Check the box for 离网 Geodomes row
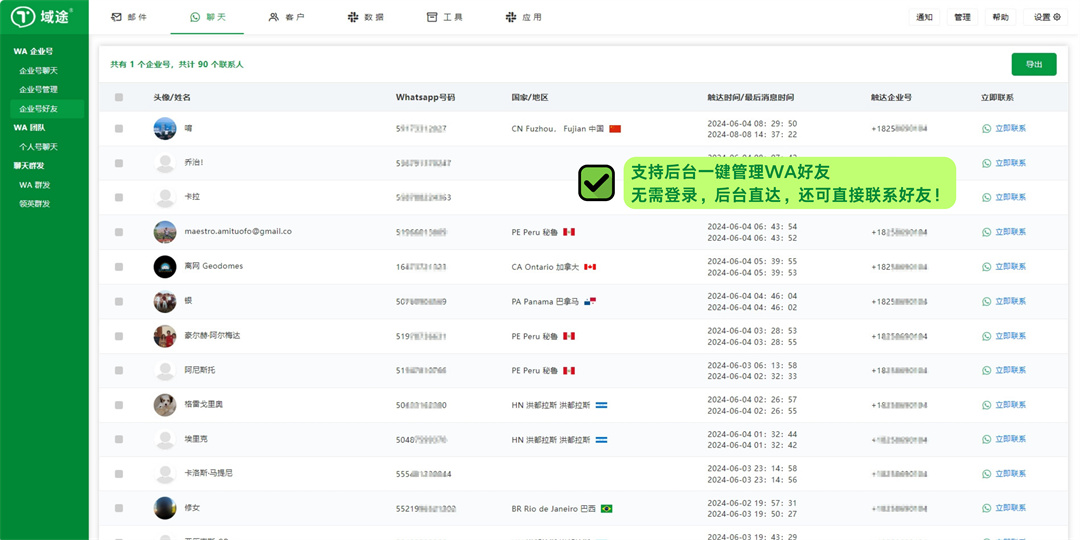Image resolution: width=1080 pixels, height=540 pixels. click(x=119, y=267)
